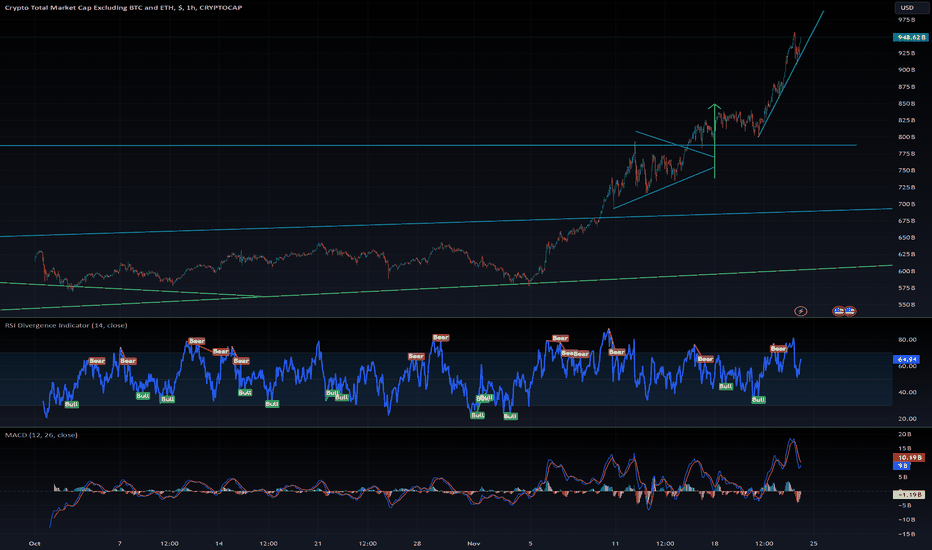
Task: Click the 550 B price axis label
Action: (x=906, y=304)
